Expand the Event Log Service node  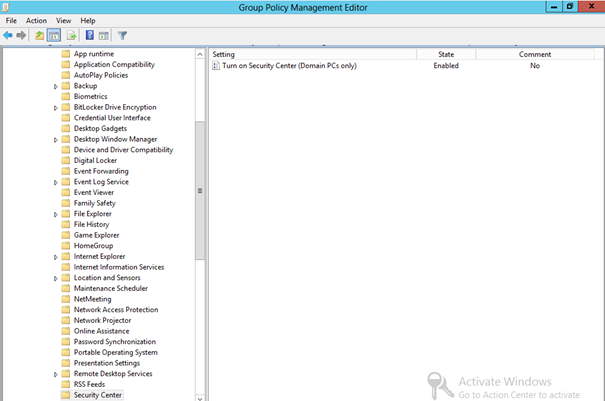(x=56, y=182)
